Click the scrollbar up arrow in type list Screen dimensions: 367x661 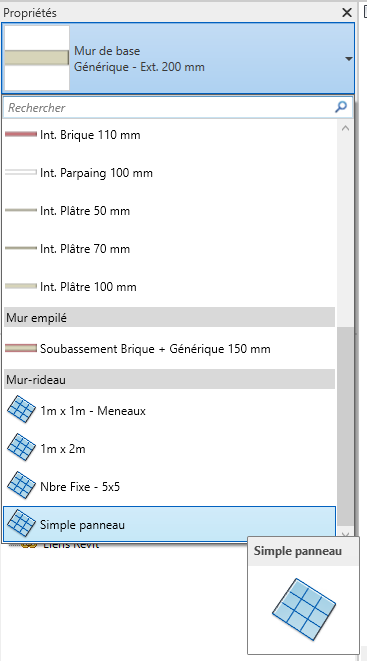(345, 128)
